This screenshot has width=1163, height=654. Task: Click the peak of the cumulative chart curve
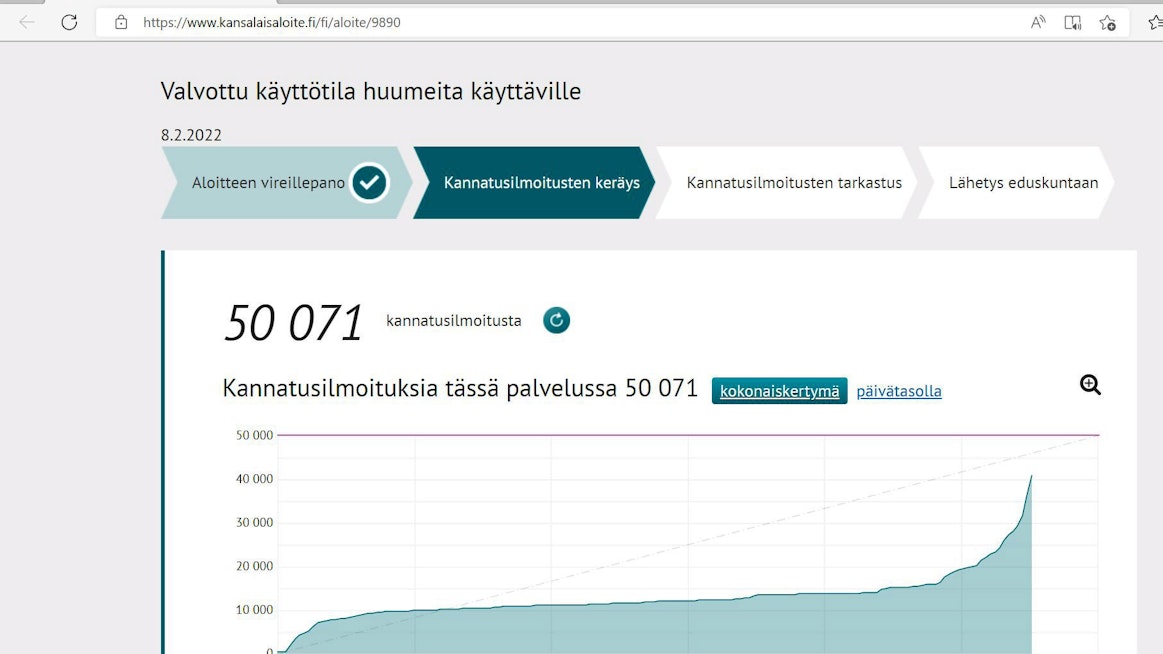pos(1031,477)
